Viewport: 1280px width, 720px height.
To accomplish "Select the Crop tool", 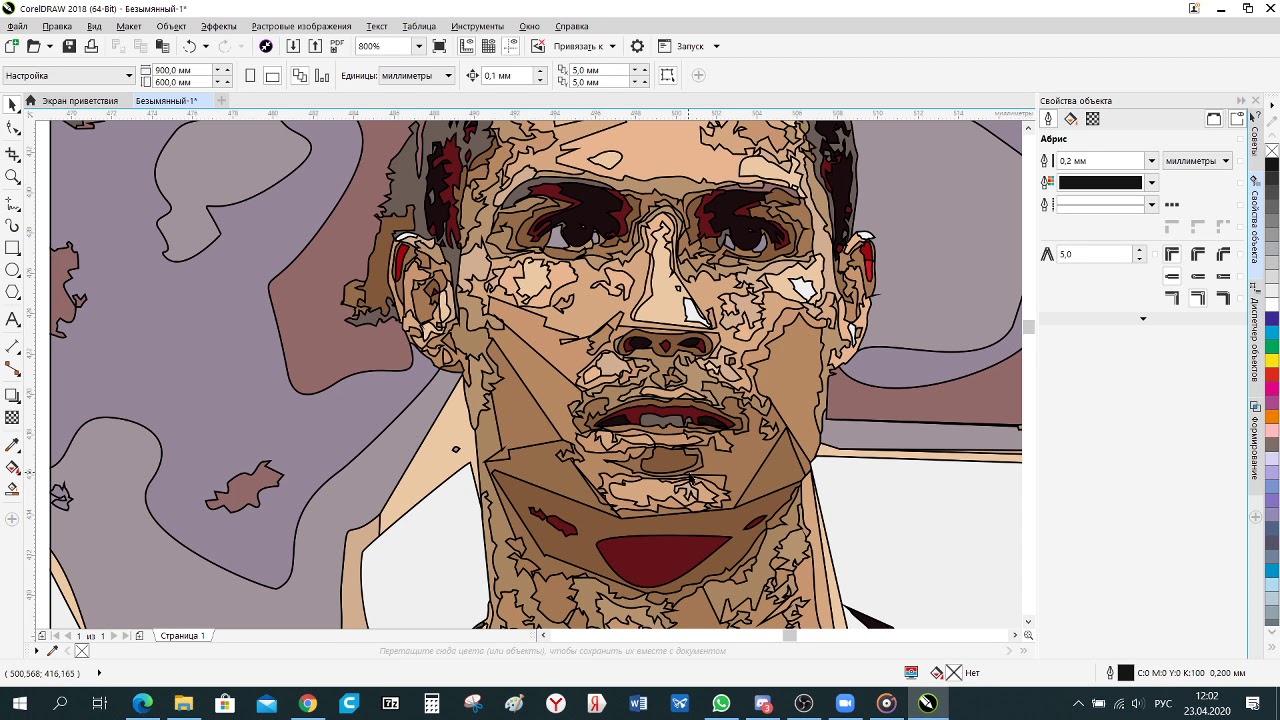I will coord(12,154).
